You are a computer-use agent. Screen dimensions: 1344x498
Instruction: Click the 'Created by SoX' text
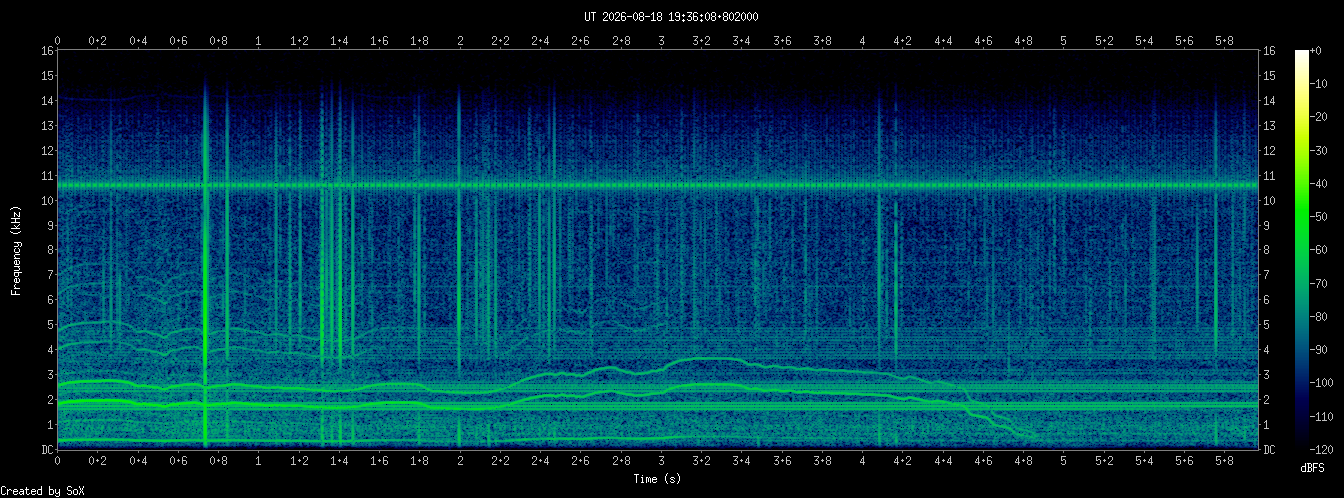37,490
